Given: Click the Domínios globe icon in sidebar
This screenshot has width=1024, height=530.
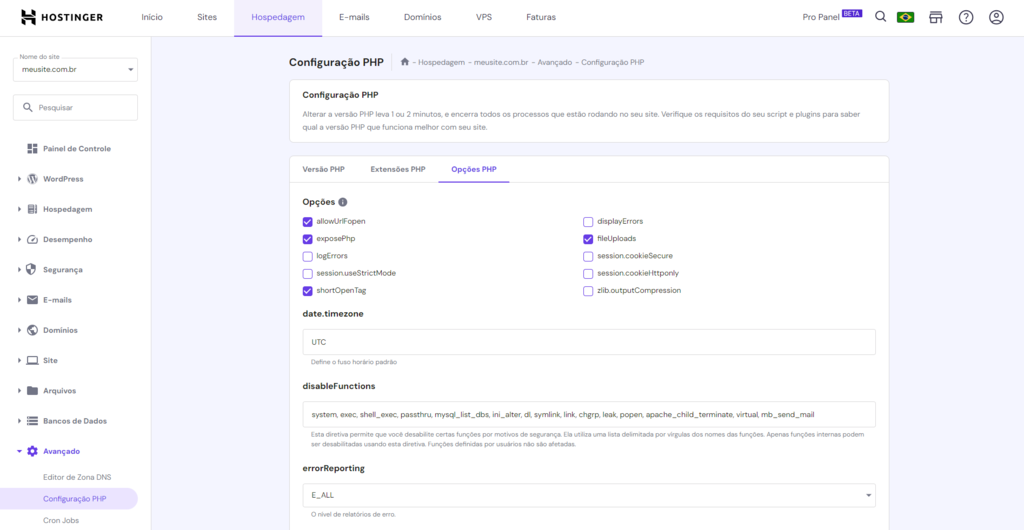Looking at the screenshot, I should [x=32, y=330].
